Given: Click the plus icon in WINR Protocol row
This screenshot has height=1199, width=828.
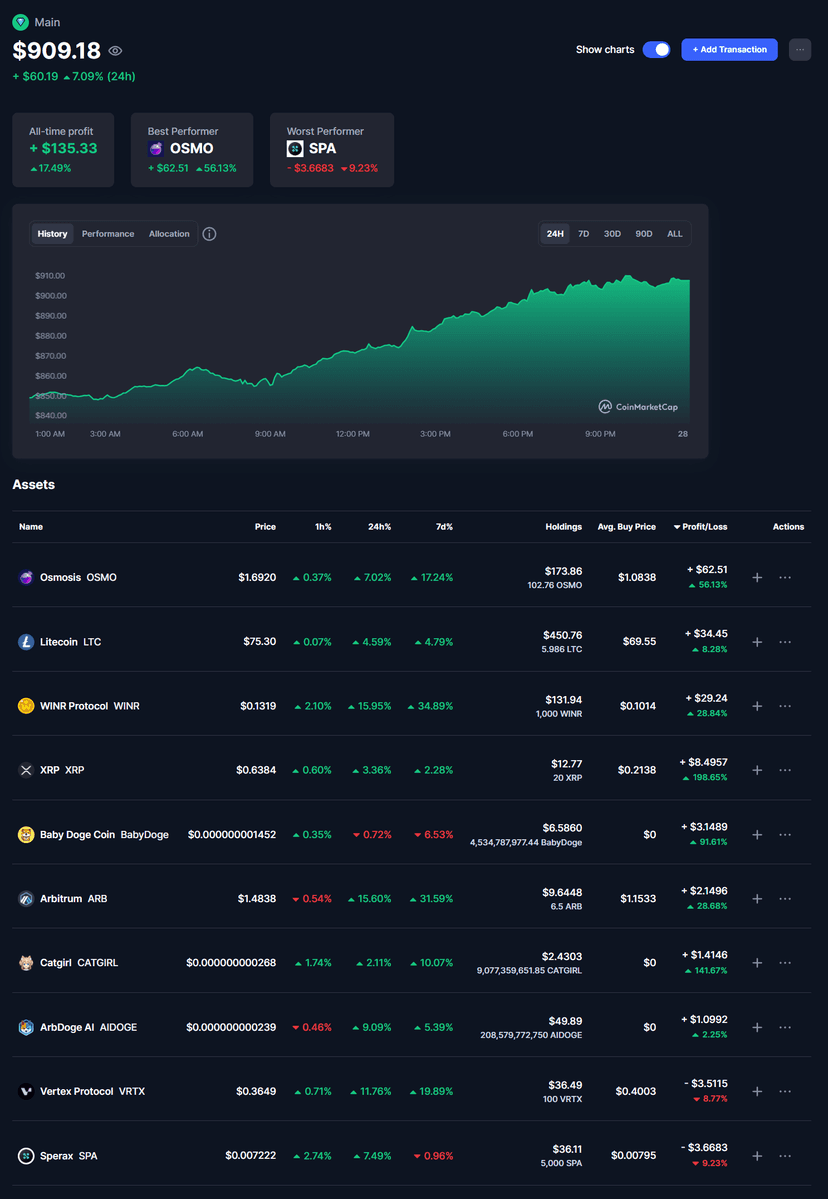Looking at the screenshot, I should pyautogui.click(x=757, y=706).
